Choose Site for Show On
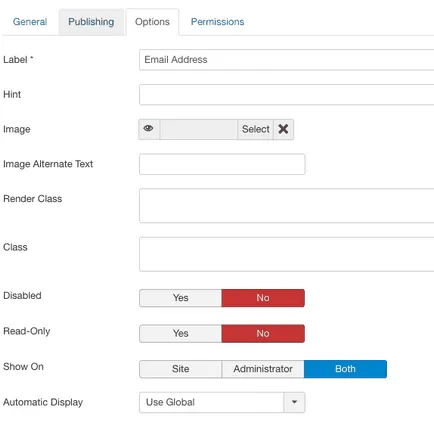434x426 pixels. pyautogui.click(x=180, y=369)
